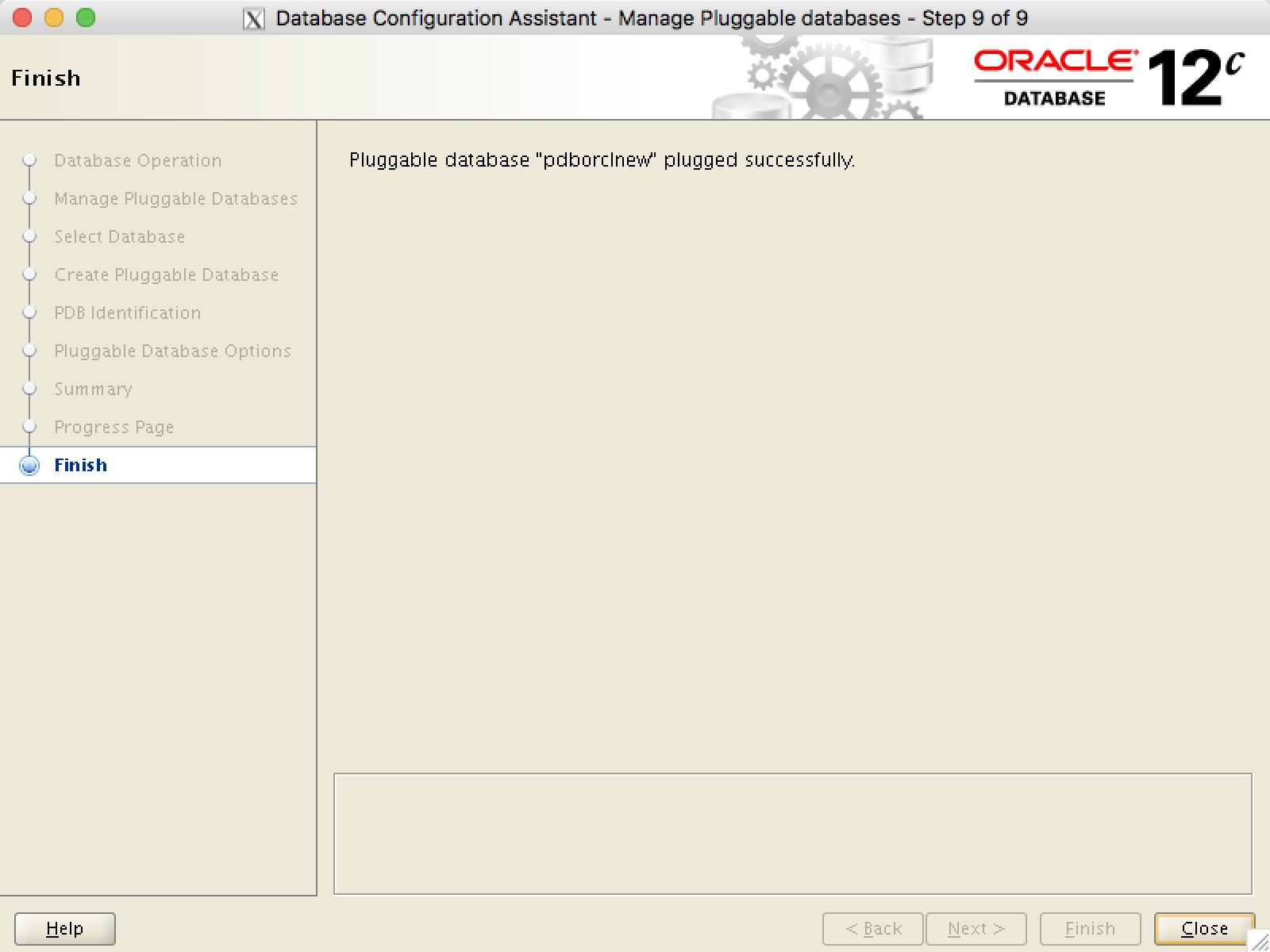Viewport: 1270px width, 952px height.
Task: Click the Progress Page step circle
Action: click(x=29, y=426)
